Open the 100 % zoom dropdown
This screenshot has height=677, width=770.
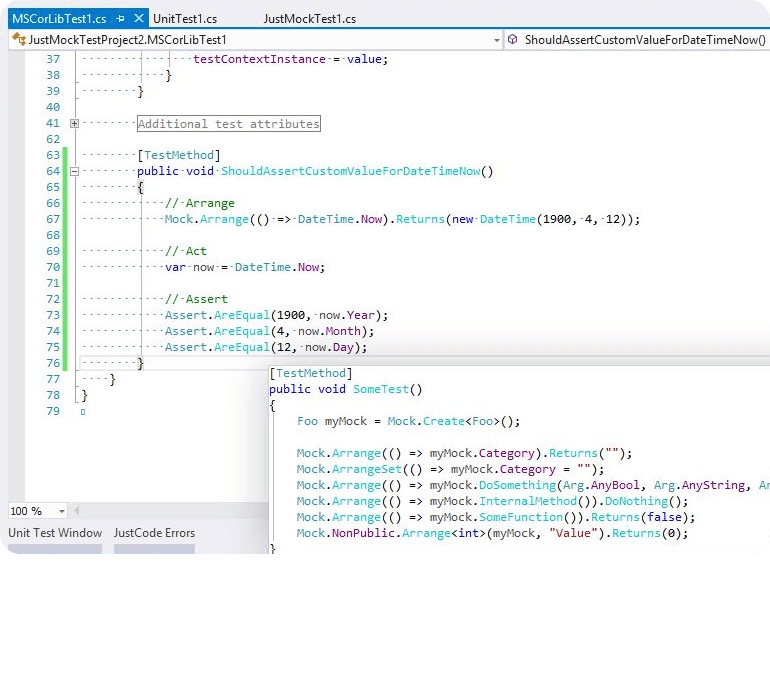point(61,511)
